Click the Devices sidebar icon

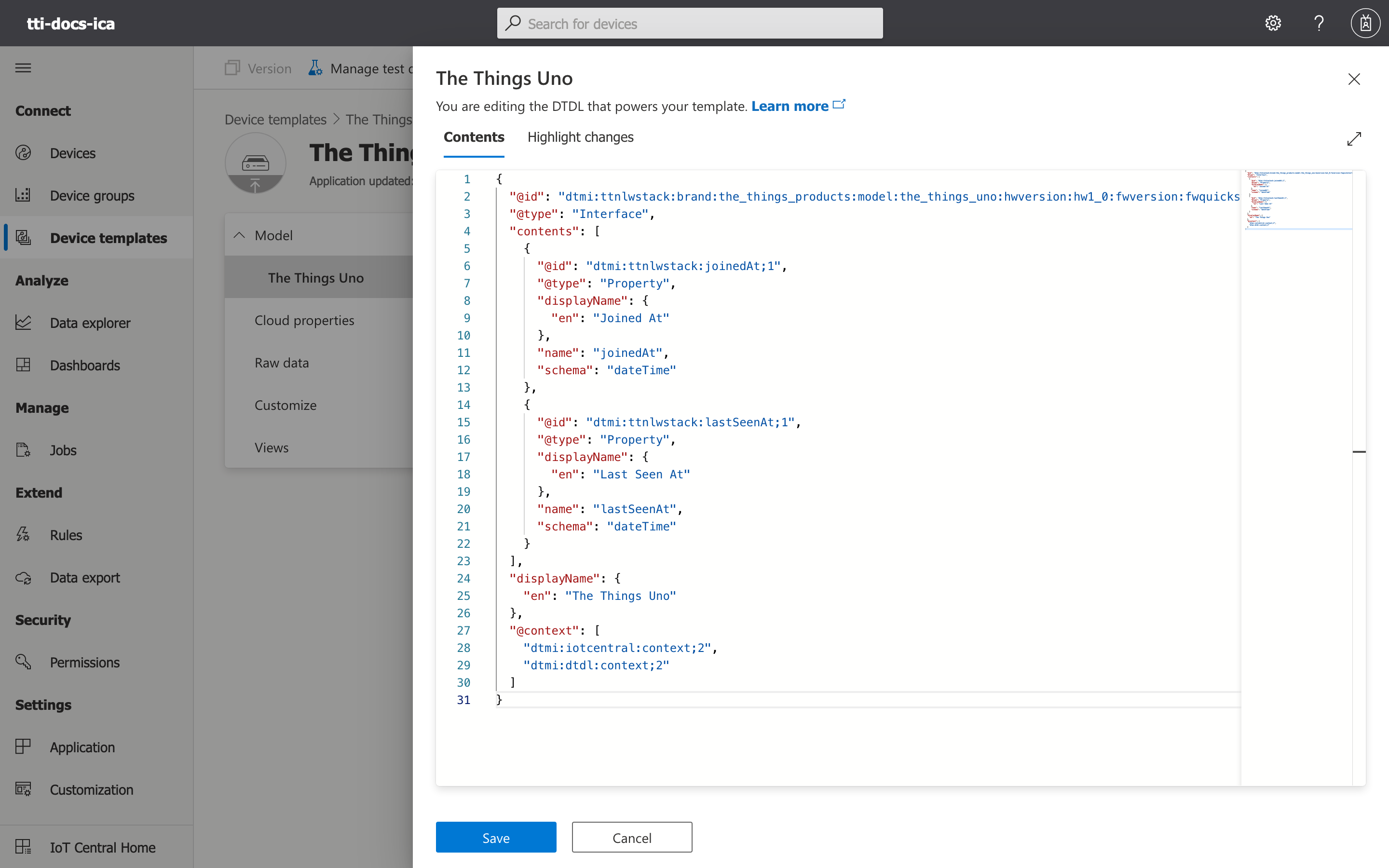(24, 153)
